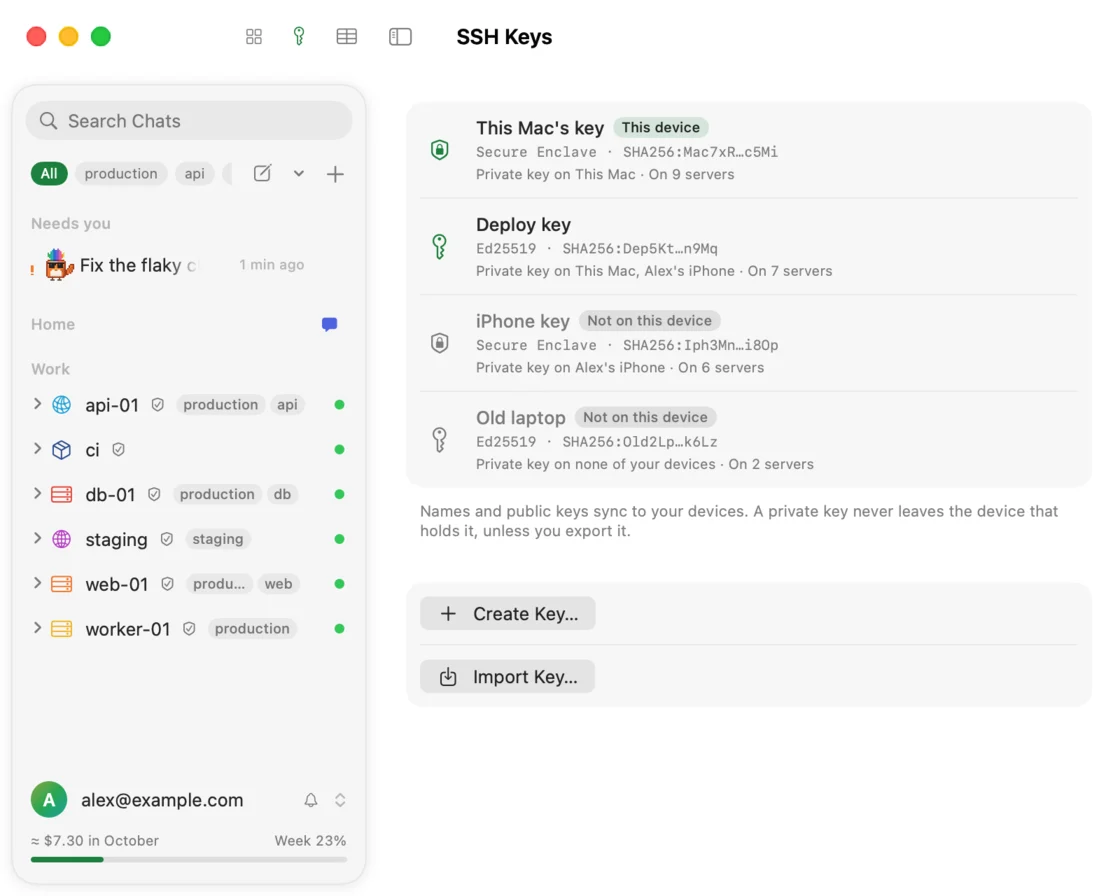The width and height of the screenshot is (1120, 896).
Task: Click the api-01 globe icon
Action: click(62, 405)
